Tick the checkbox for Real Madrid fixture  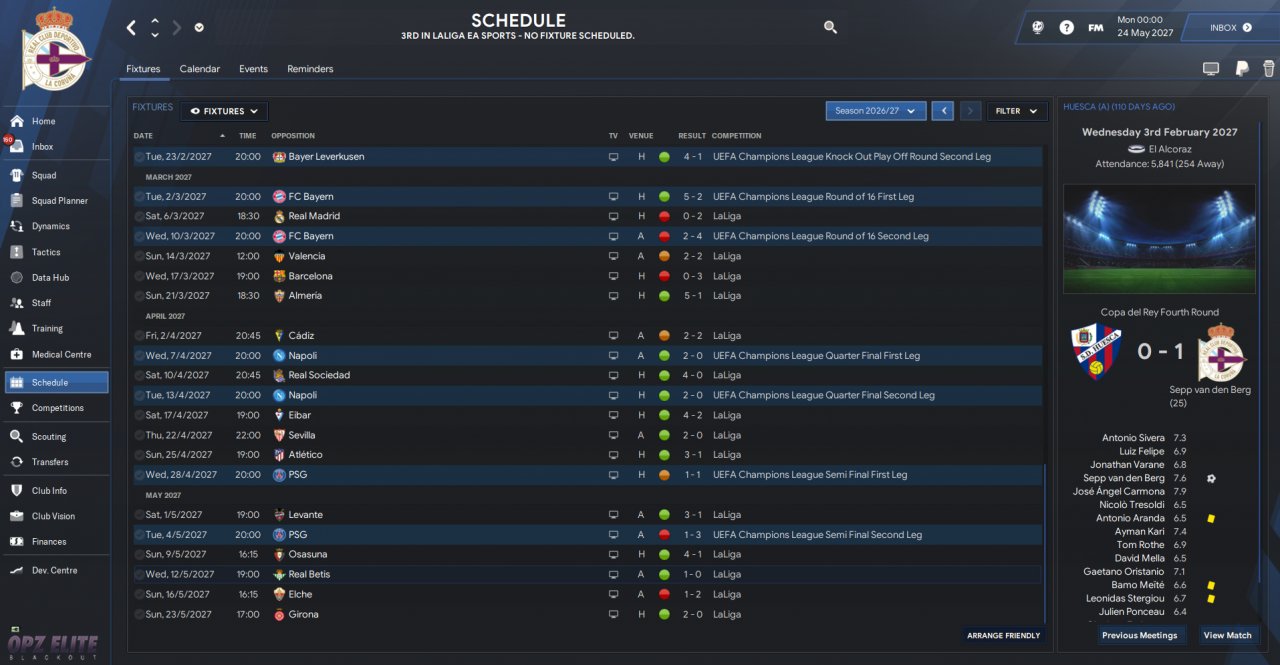pos(139,216)
